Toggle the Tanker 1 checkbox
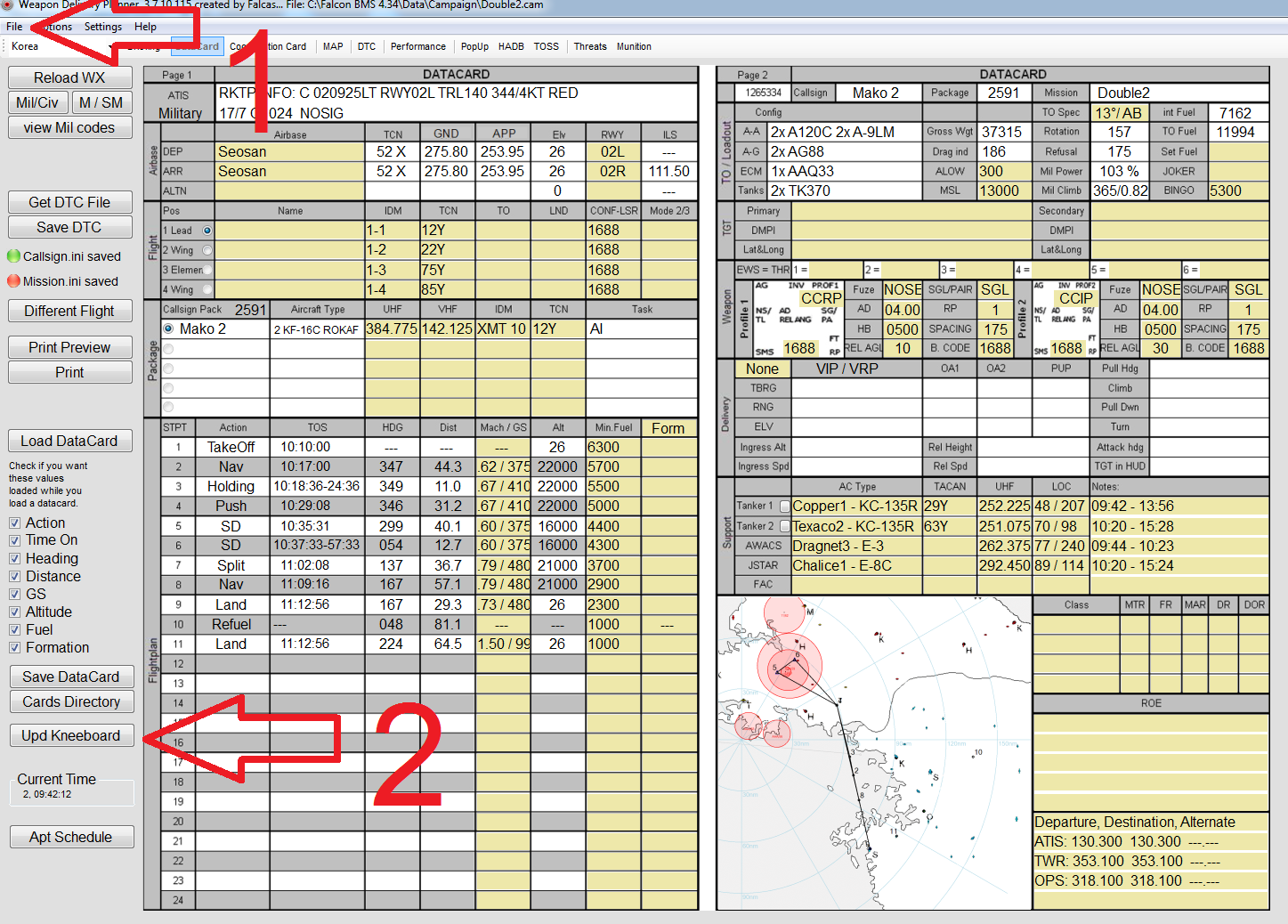Image resolution: width=1288 pixels, height=924 pixels. tap(785, 506)
